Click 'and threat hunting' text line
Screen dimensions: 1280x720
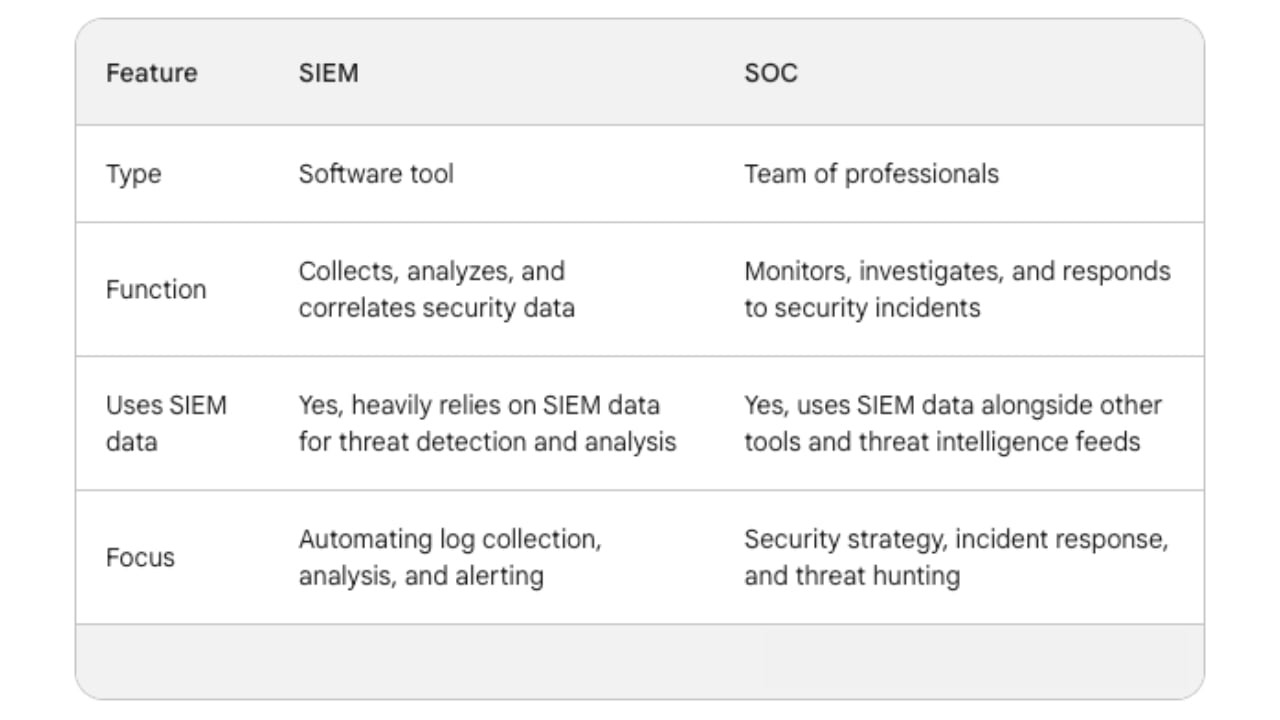click(x=851, y=576)
